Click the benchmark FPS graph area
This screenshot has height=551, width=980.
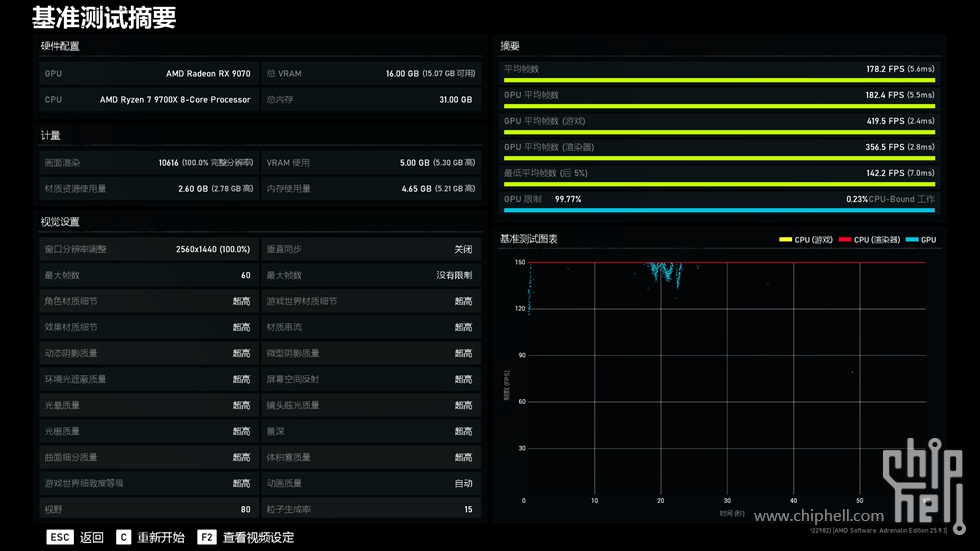pos(725,378)
